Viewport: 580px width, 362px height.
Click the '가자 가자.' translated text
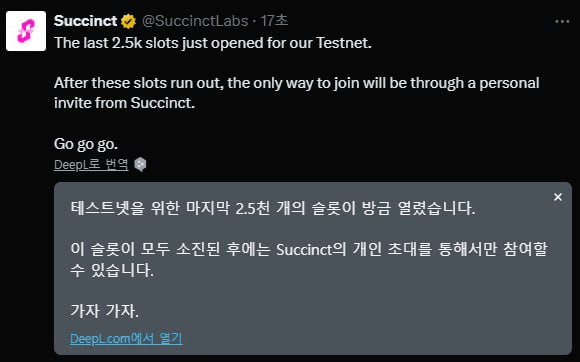tap(104, 311)
